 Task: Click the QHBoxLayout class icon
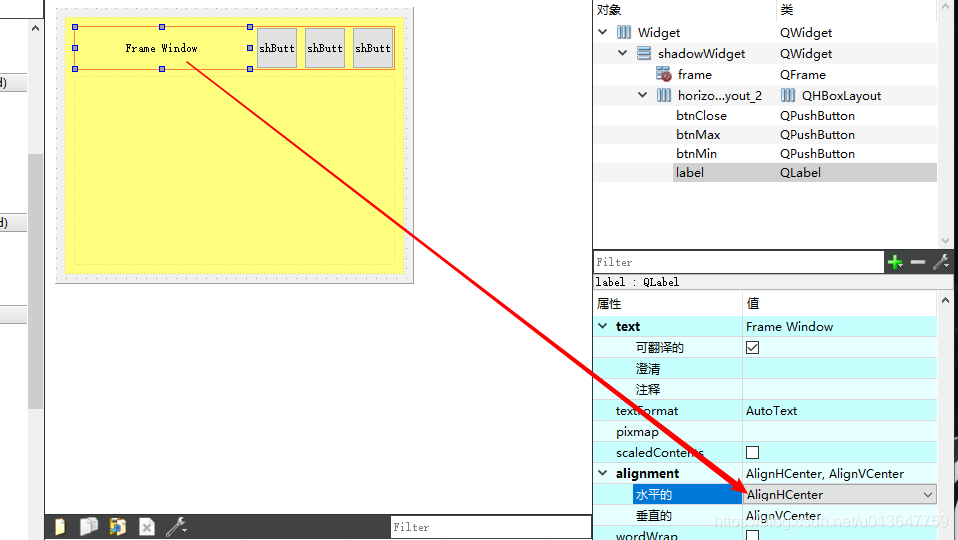(788, 95)
